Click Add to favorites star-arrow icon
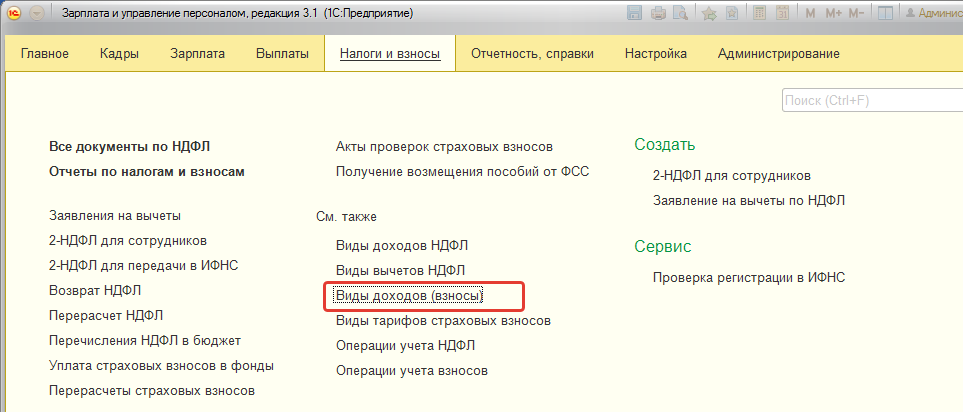Viewport: 963px width, 412px height. (x=709, y=13)
